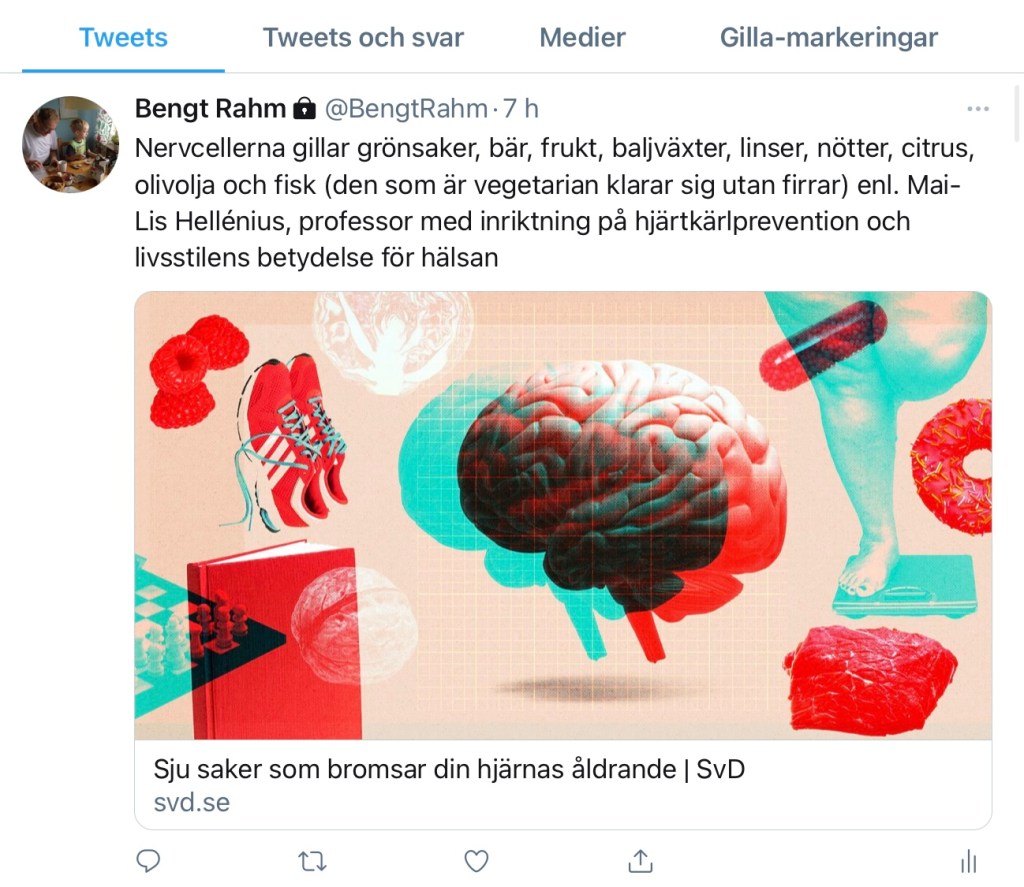Click the tweet text about Nervcellerna
The image size is (1024, 887).
(554, 202)
